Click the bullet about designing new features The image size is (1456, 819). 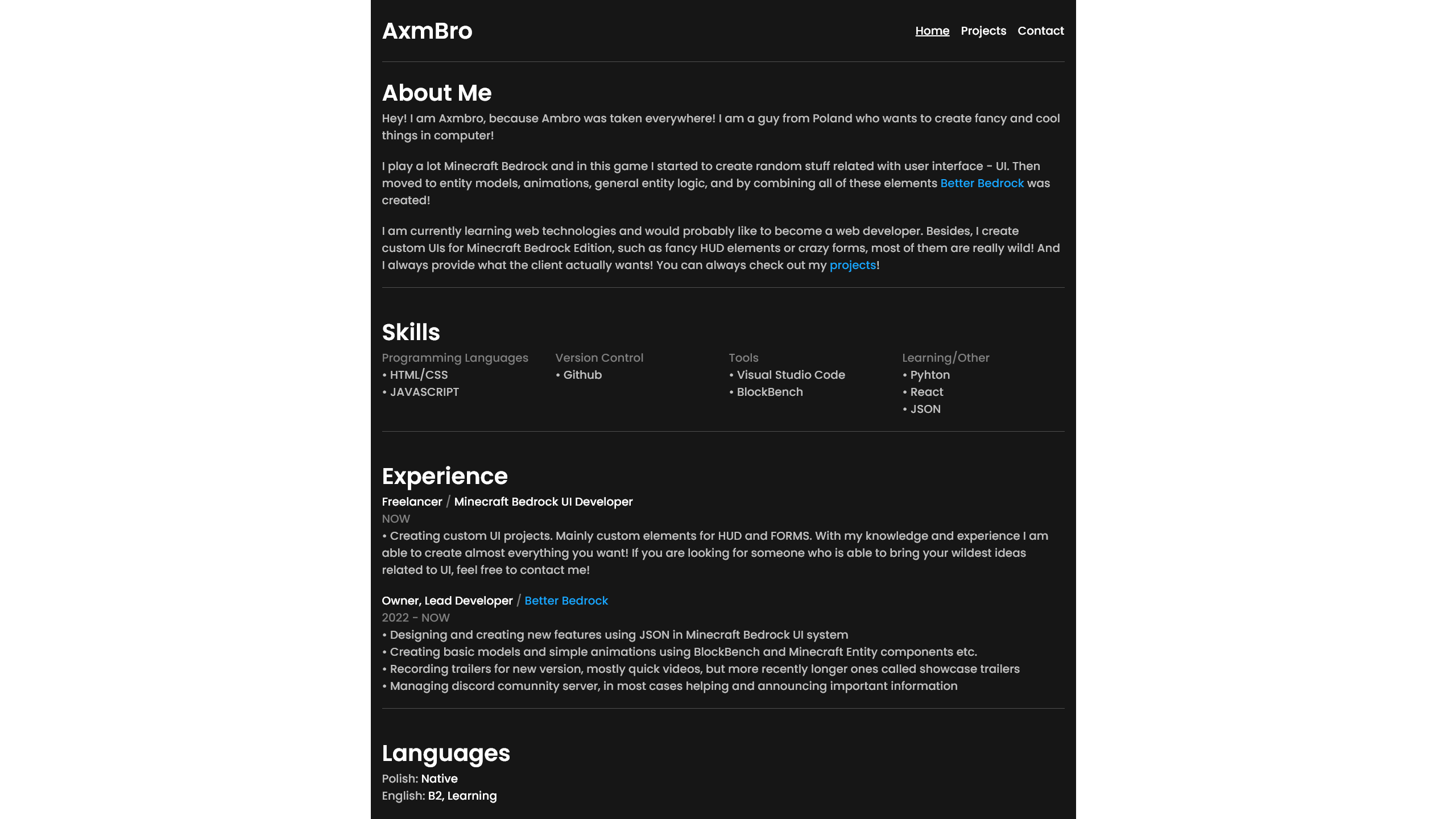pyautogui.click(x=615, y=635)
